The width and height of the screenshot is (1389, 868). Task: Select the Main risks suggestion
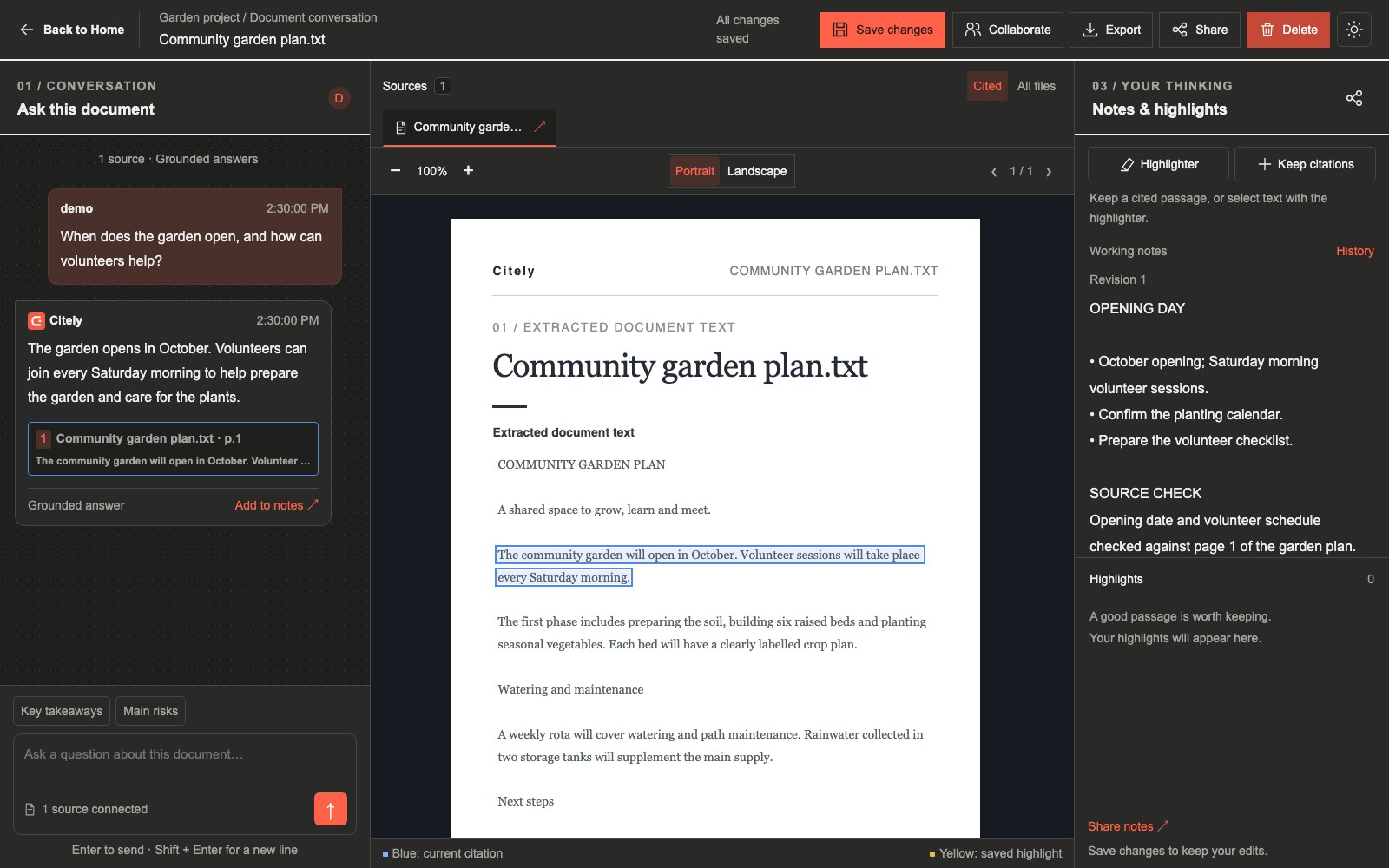point(150,711)
